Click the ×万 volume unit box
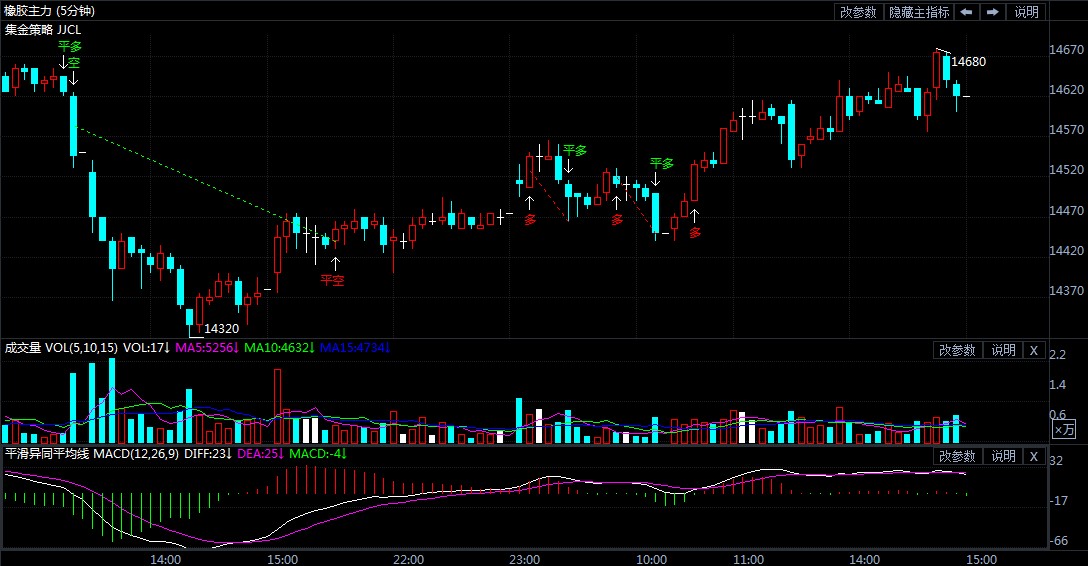The image size is (1088, 566). click(x=1064, y=429)
